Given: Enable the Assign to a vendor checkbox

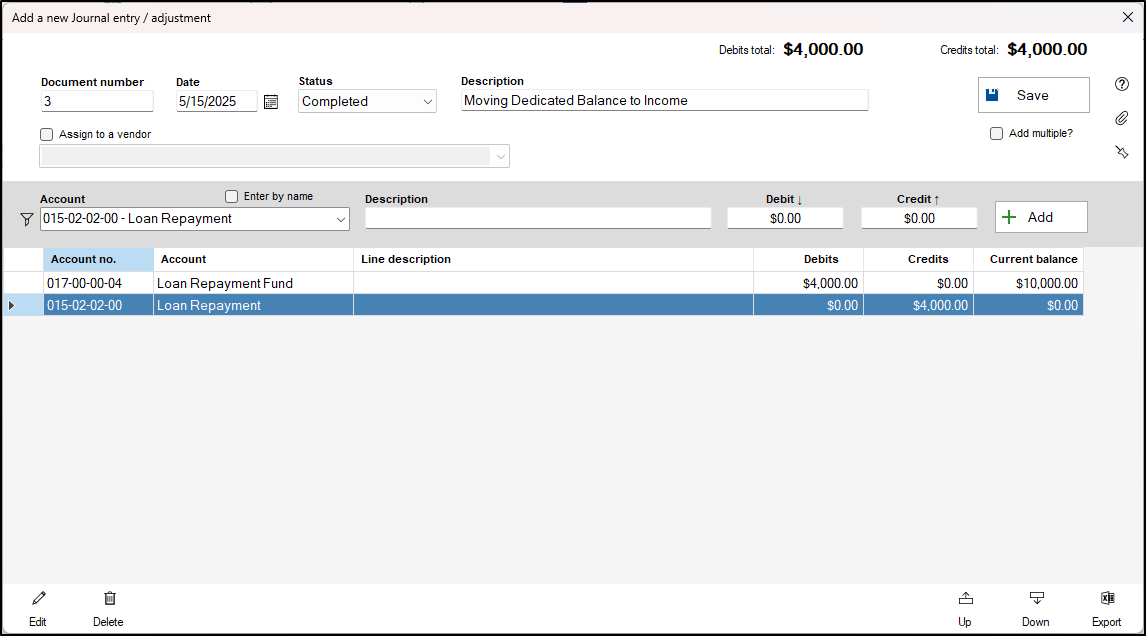Looking at the screenshot, I should coord(47,134).
